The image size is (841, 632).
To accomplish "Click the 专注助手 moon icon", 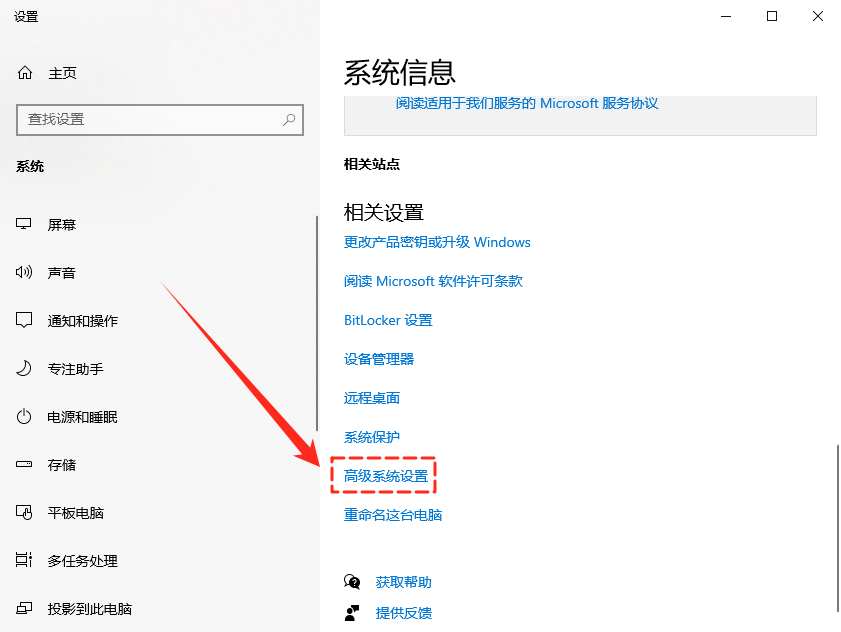I will coord(24,369).
